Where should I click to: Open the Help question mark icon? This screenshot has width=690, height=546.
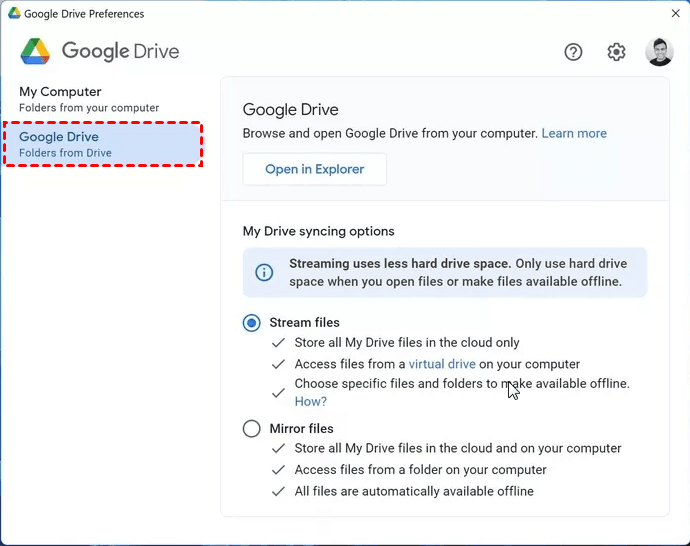pyautogui.click(x=573, y=52)
